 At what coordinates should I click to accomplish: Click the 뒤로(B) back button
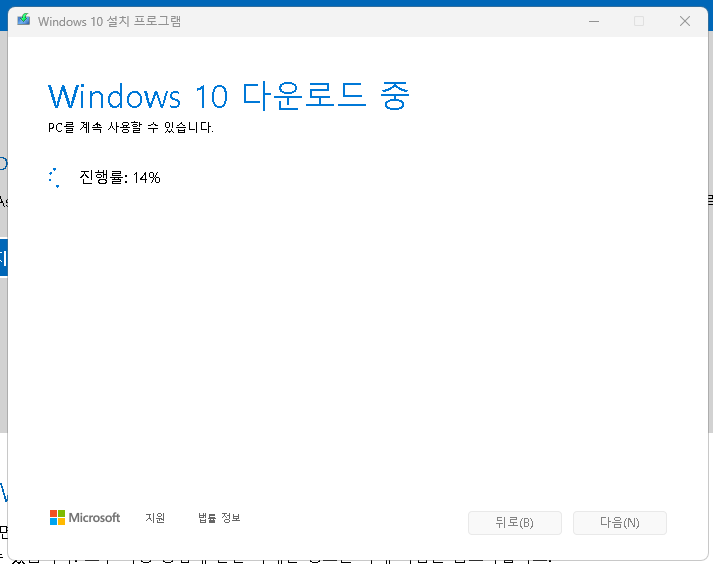515,523
